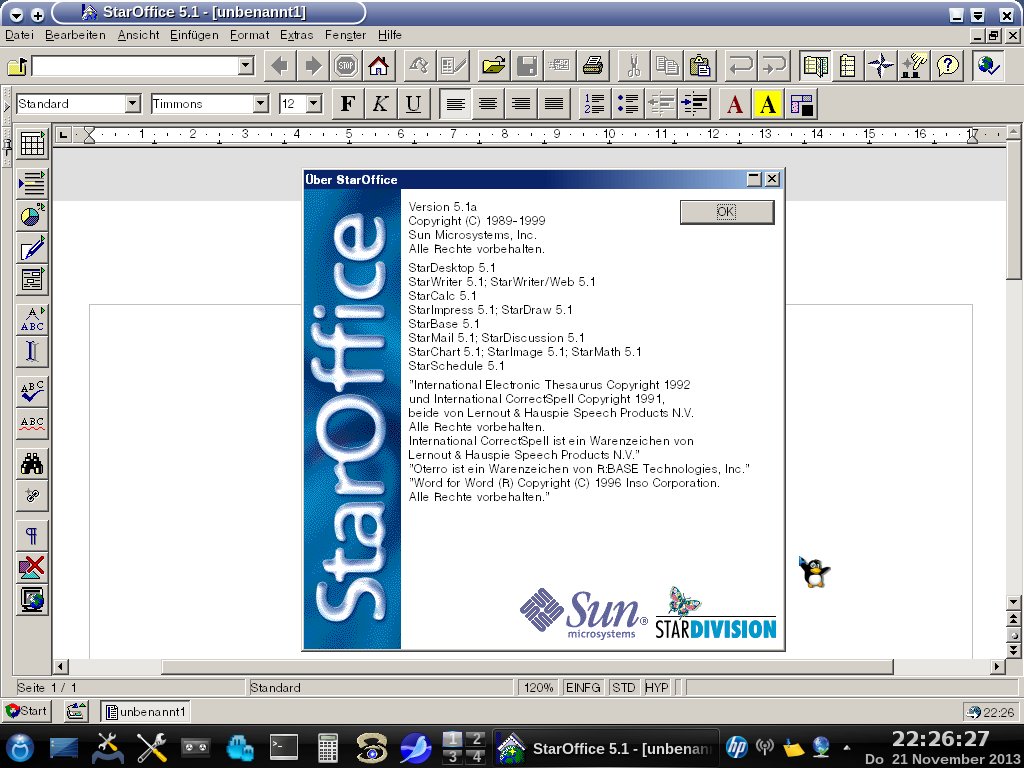Click the decrease indent icon
The height and width of the screenshot is (768, 1024).
point(661,104)
